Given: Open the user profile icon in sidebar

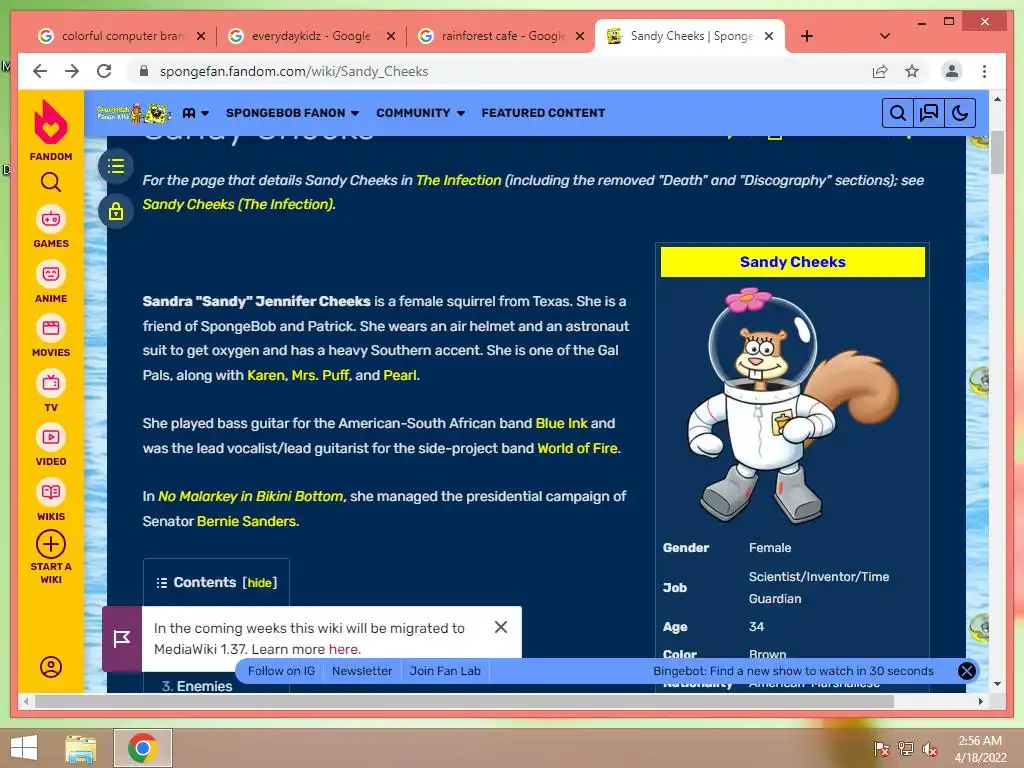Looking at the screenshot, I should (x=51, y=667).
